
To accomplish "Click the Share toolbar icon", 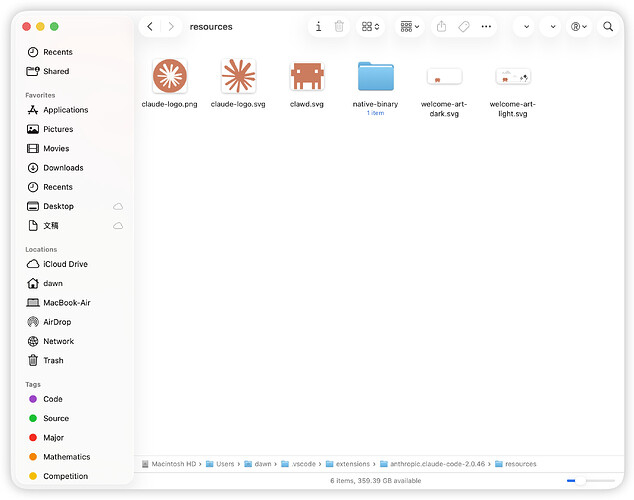I will (442, 27).
